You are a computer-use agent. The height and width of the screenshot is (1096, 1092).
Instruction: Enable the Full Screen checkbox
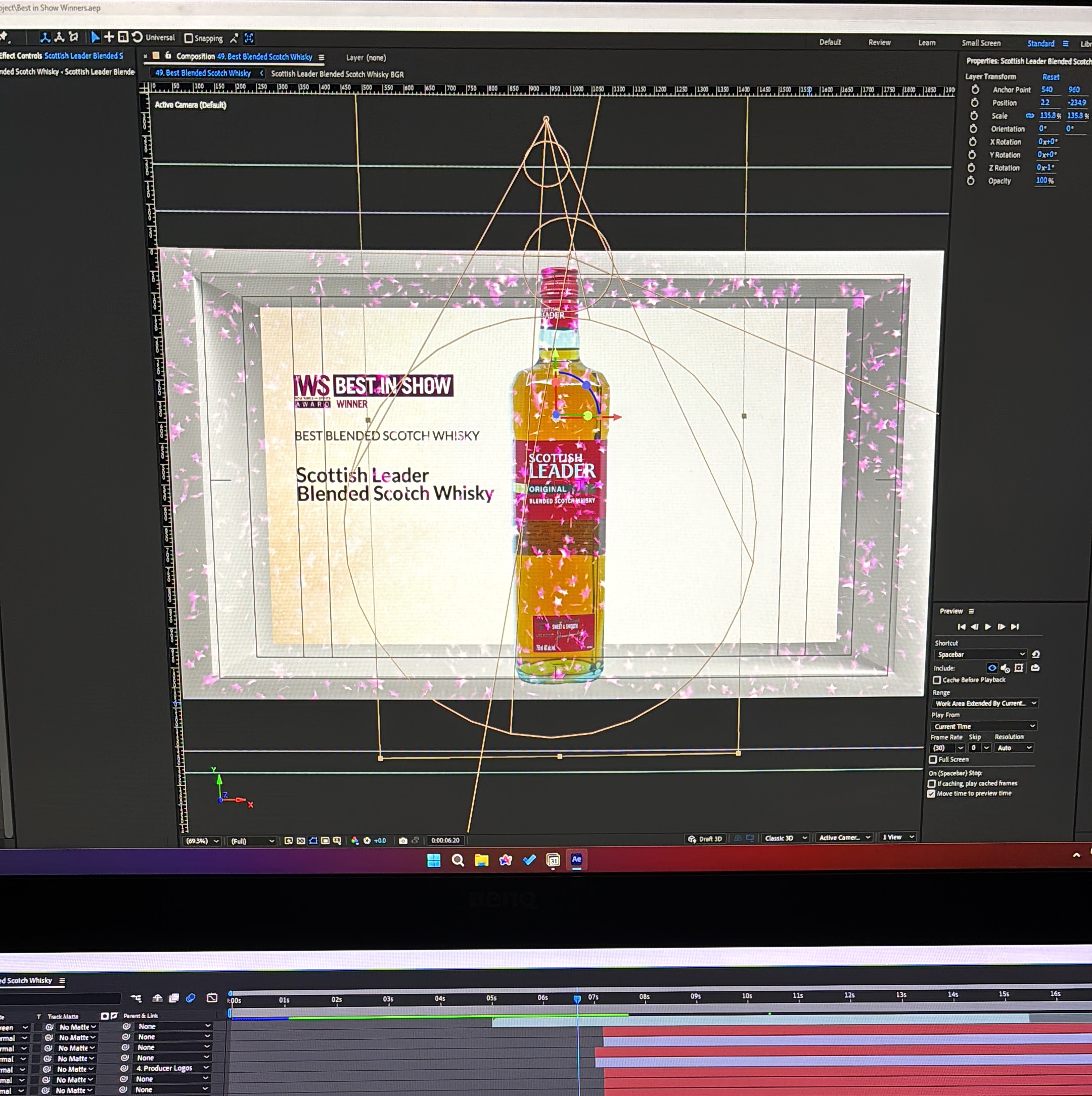(x=933, y=759)
